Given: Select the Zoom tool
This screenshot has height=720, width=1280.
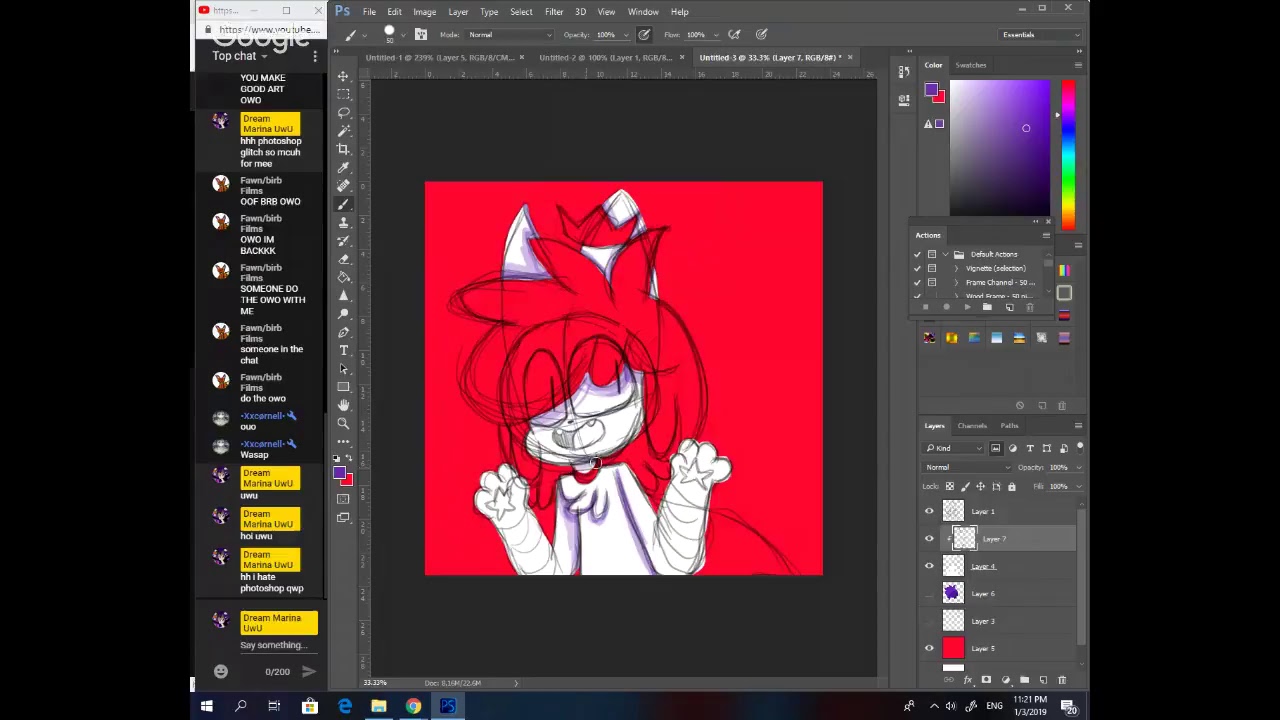Looking at the screenshot, I should (x=343, y=423).
